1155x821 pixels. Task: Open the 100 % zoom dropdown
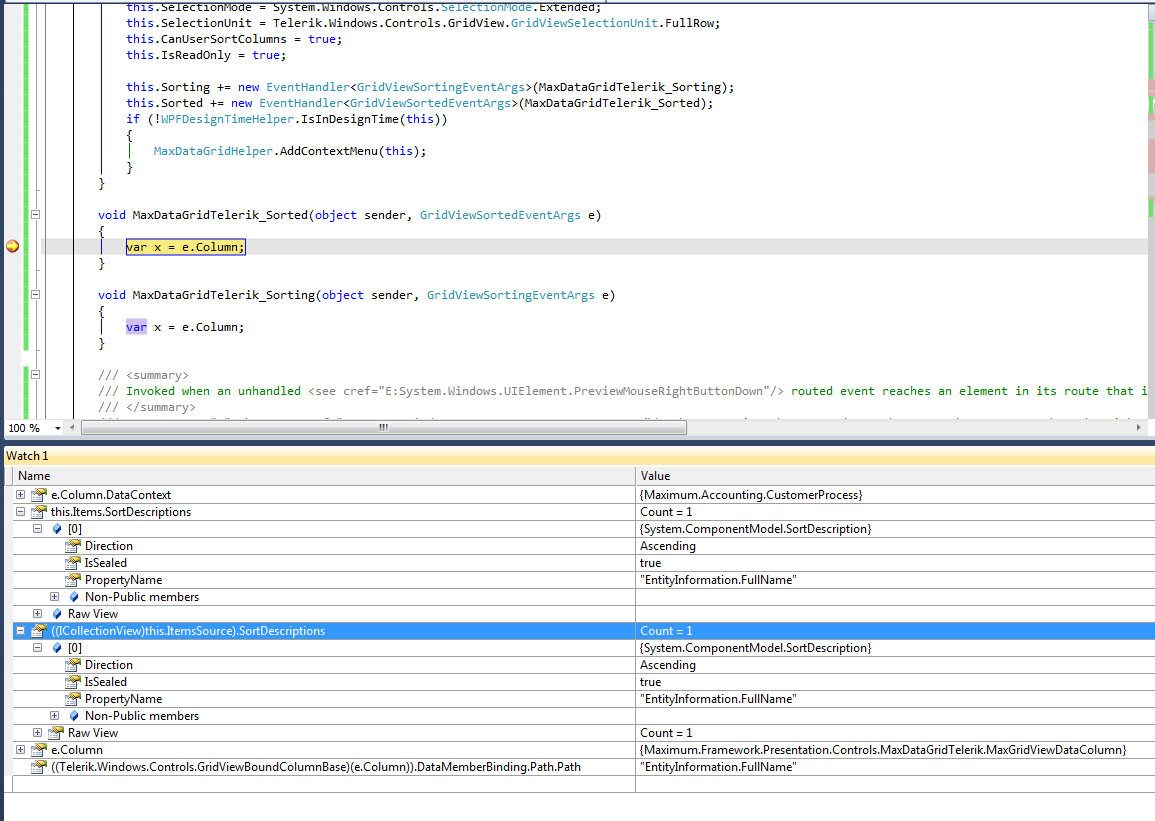click(57, 428)
